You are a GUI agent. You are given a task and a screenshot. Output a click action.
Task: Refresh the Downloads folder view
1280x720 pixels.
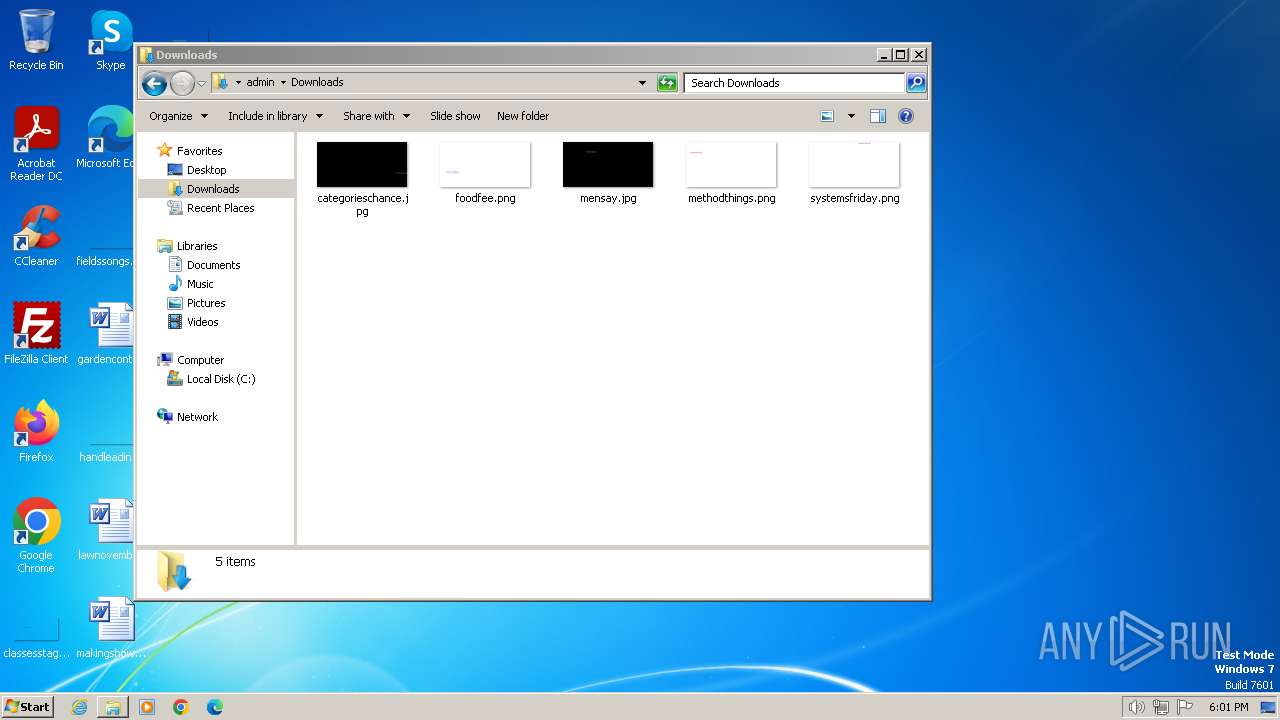pyautogui.click(x=667, y=83)
